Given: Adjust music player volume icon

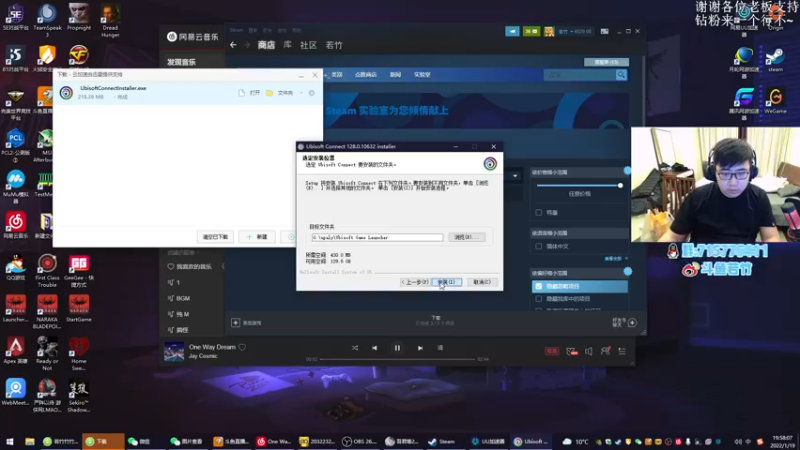Looking at the screenshot, I should pyautogui.click(x=588, y=351).
